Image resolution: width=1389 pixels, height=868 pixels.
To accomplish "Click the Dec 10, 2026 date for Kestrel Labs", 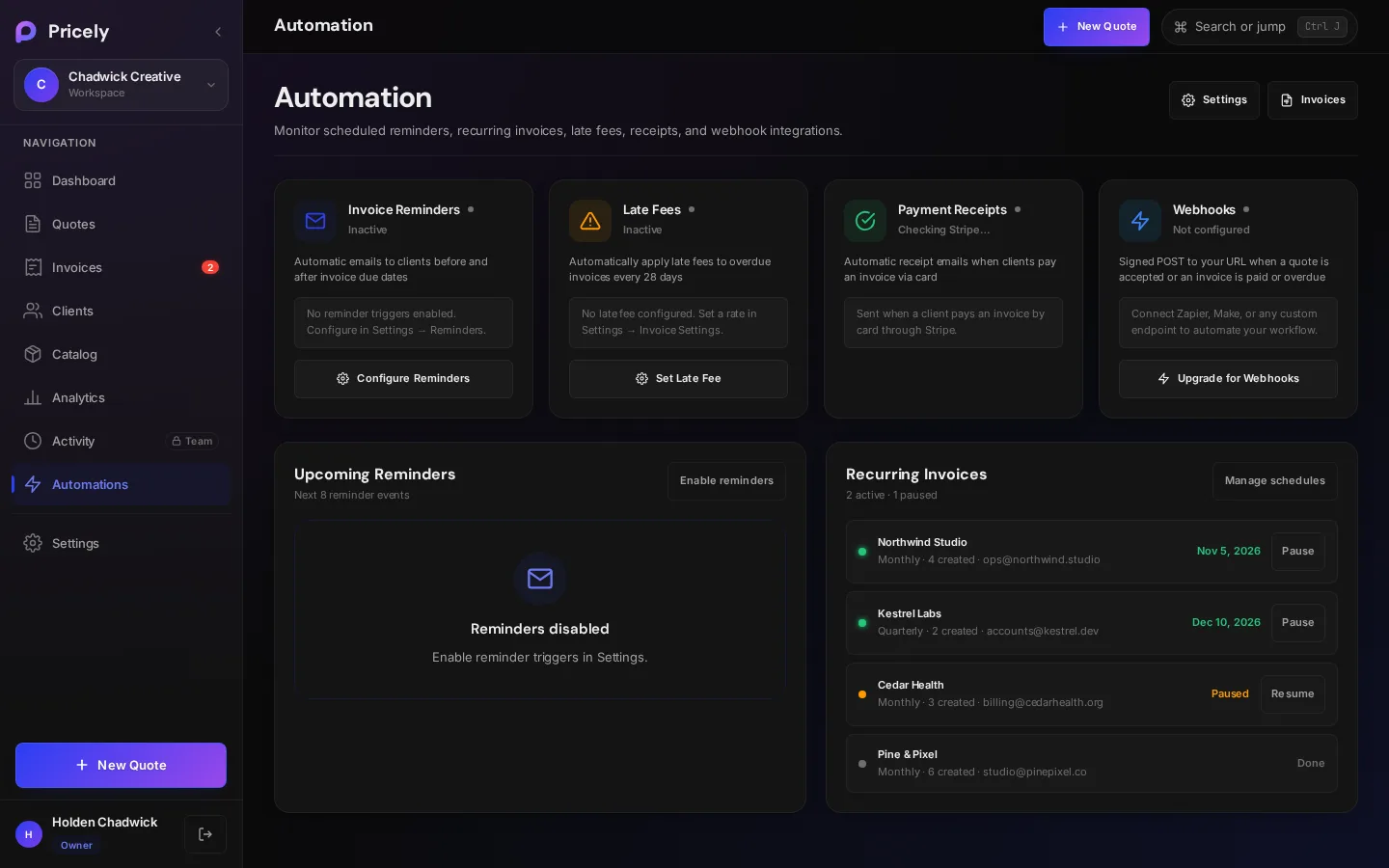I will point(1226,623).
